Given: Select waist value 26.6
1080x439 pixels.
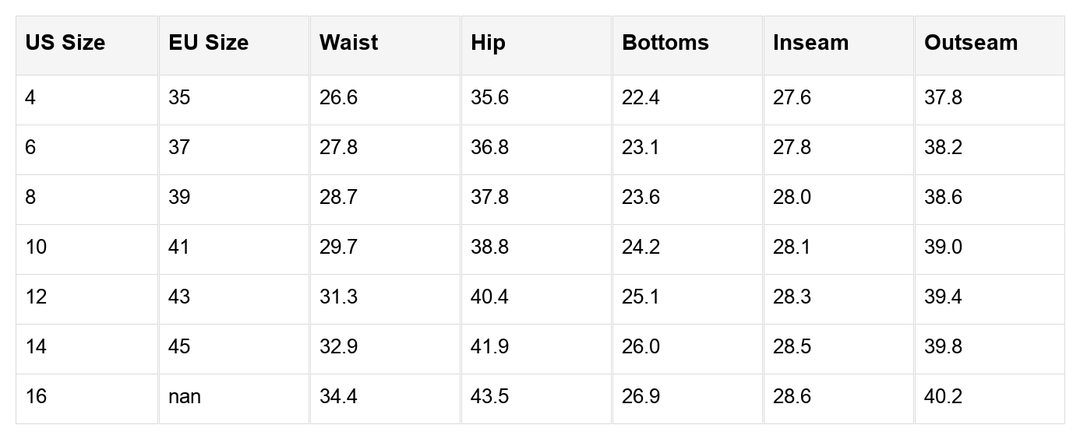Looking at the screenshot, I should pyautogui.click(x=339, y=98).
